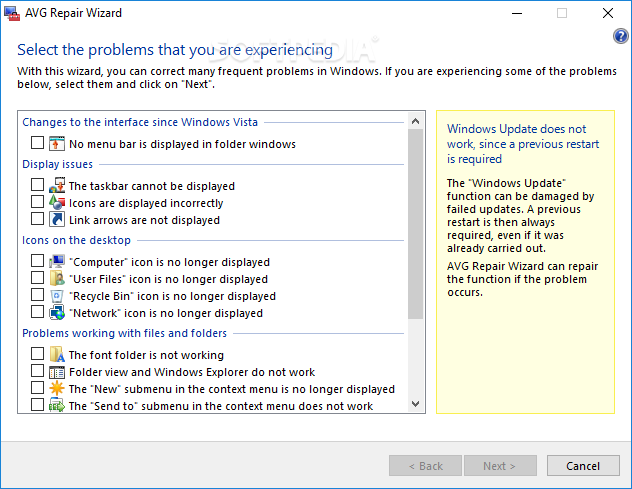This screenshot has width=632, height=489.
Task: Click the link arrow shortcut icon
Action: pyautogui.click(x=57, y=219)
